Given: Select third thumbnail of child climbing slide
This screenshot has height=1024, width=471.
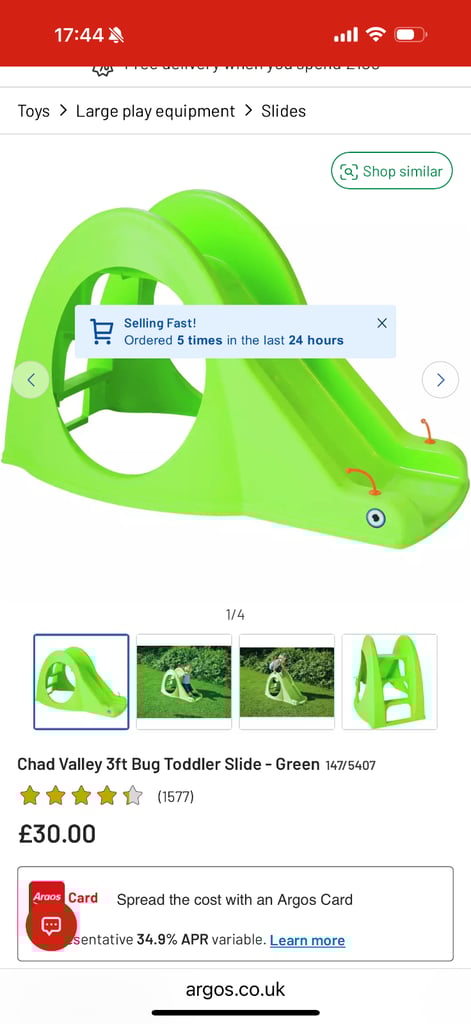Looking at the screenshot, I should coord(287,682).
